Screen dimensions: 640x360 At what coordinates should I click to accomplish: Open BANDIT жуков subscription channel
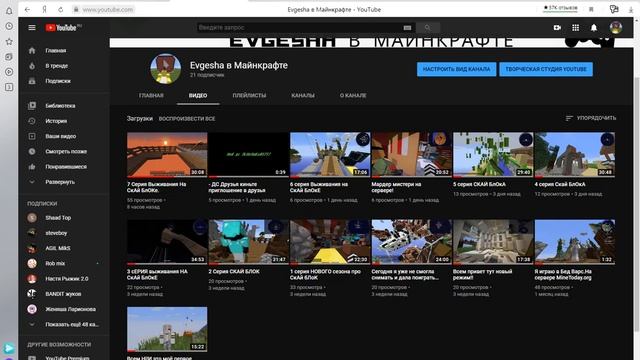pos(64,294)
